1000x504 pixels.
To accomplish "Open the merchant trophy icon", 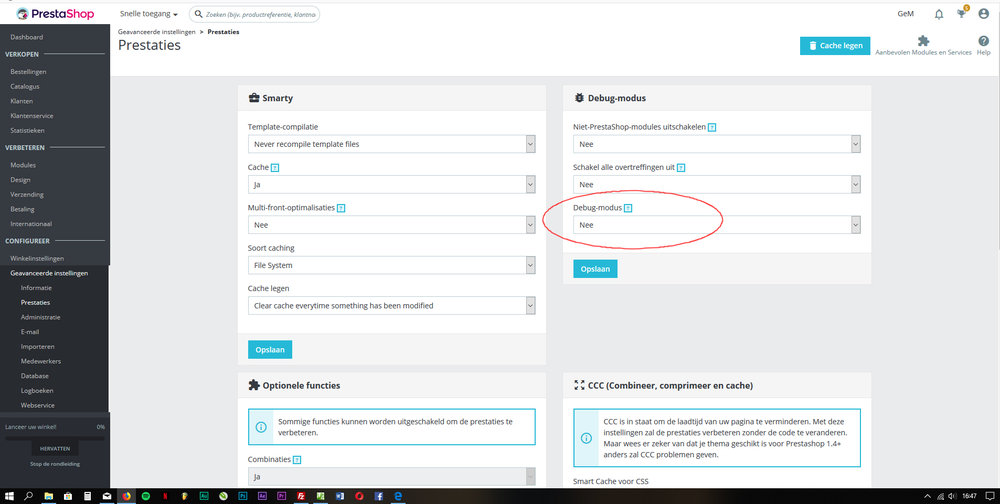I will (x=962, y=13).
